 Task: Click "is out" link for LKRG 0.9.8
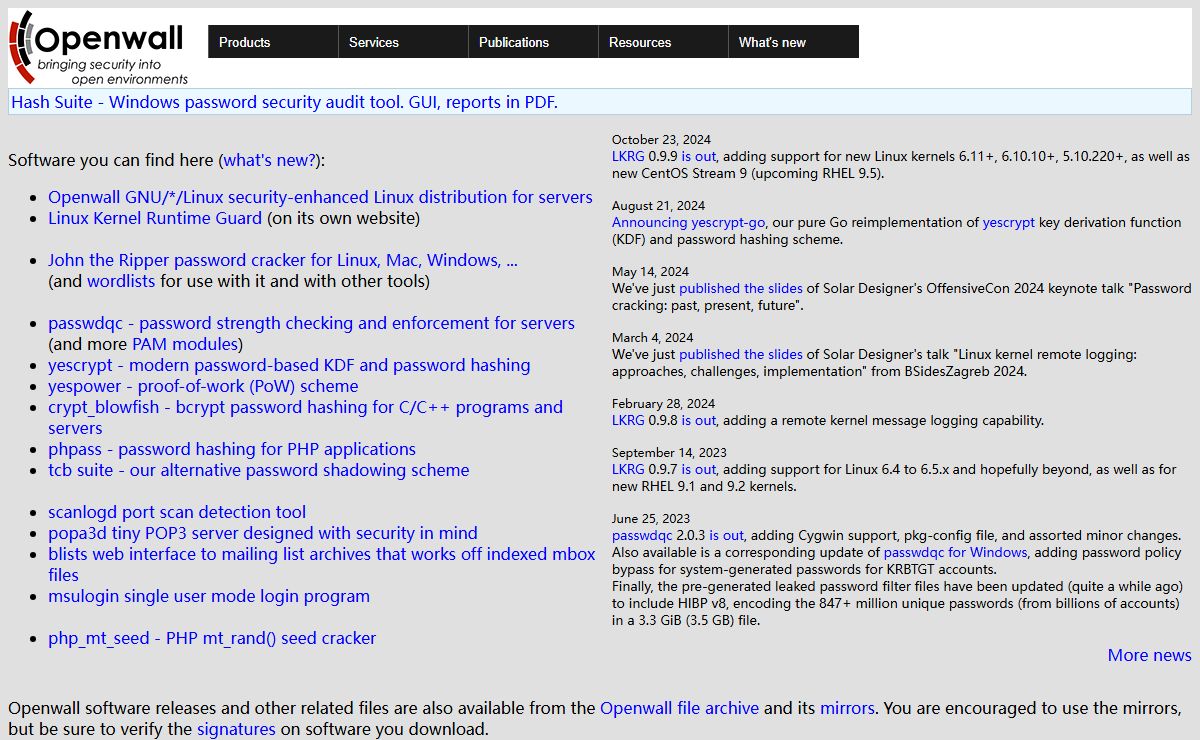click(699, 420)
